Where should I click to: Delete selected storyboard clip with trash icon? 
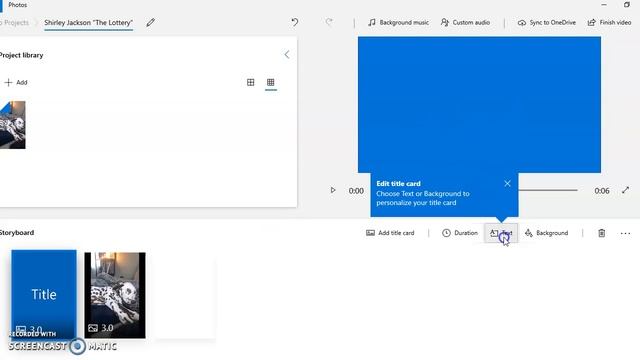pos(602,233)
